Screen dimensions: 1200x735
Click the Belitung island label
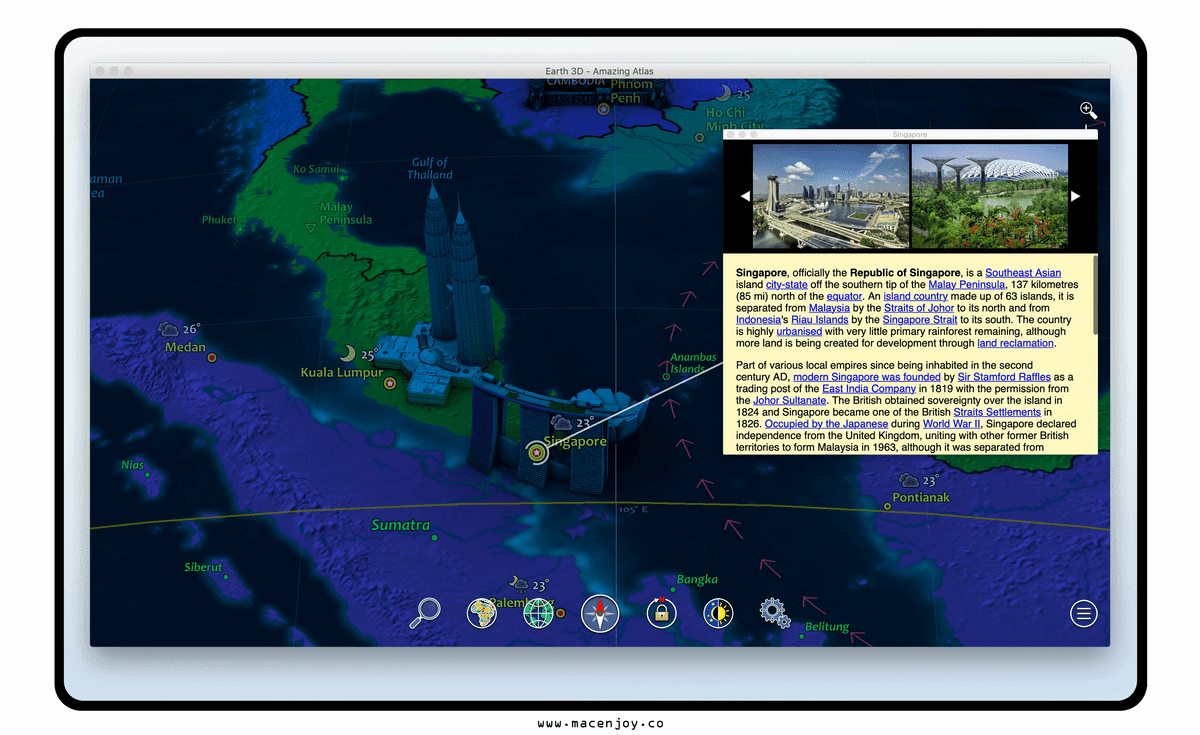(x=827, y=627)
